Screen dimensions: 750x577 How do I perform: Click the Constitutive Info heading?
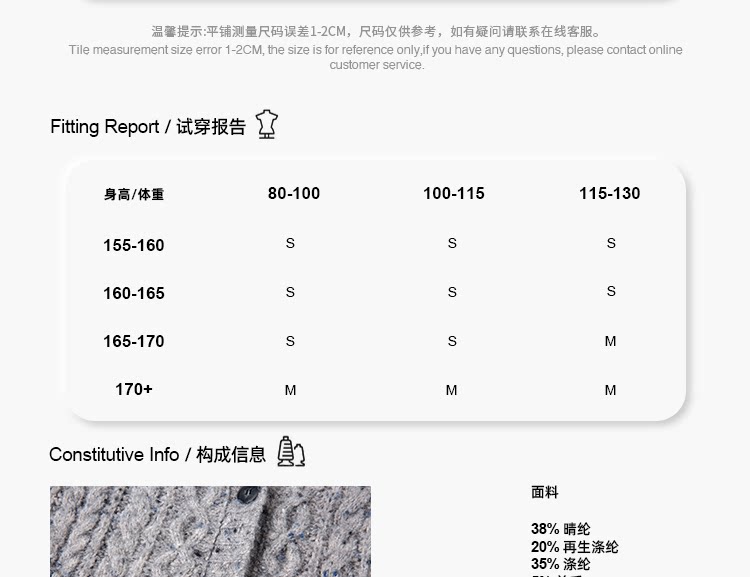point(157,455)
